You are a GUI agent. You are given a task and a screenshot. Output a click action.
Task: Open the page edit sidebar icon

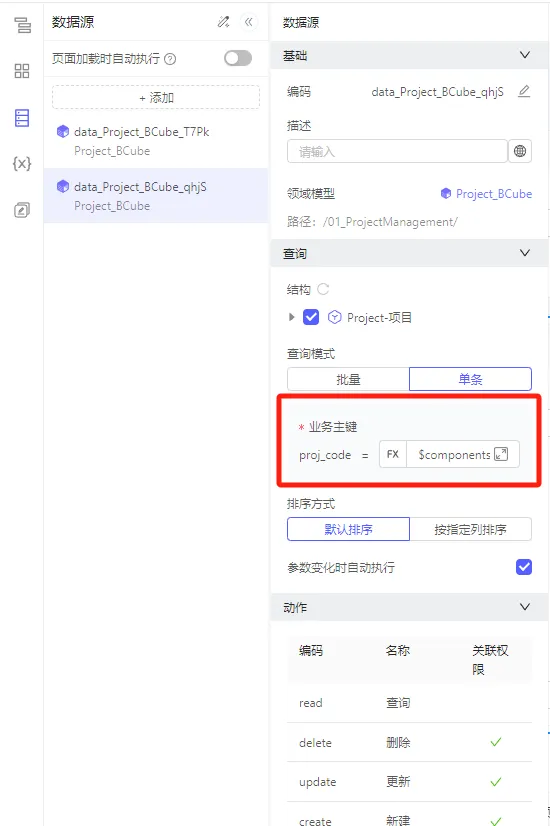click(x=22, y=210)
